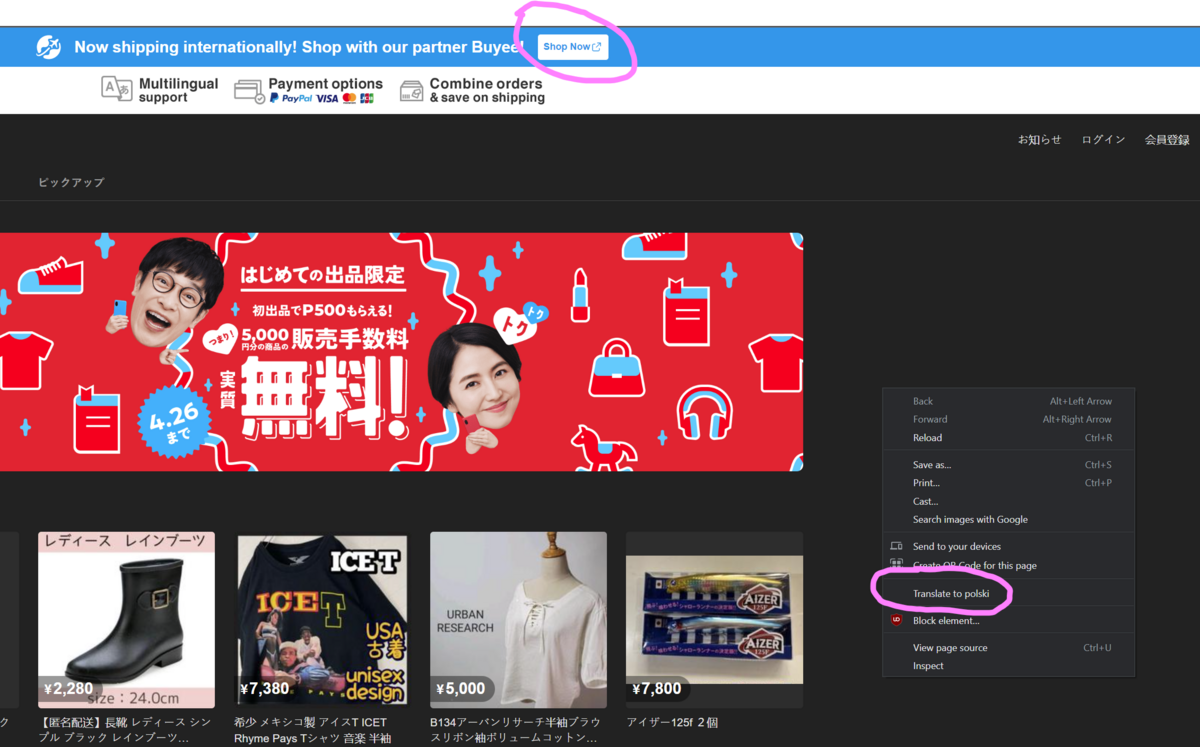The height and width of the screenshot is (747, 1200).
Task: Click the ¥7,800 price on the lures
Action: coord(657,688)
